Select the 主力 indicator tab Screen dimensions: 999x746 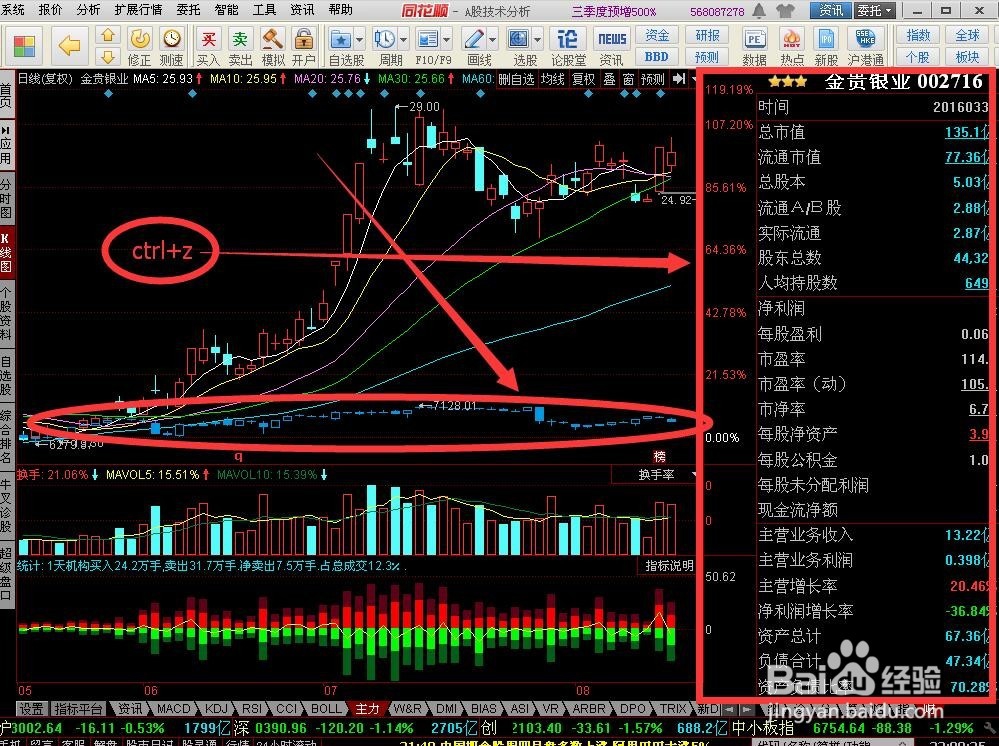pyautogui.click(x=367, y=708)
